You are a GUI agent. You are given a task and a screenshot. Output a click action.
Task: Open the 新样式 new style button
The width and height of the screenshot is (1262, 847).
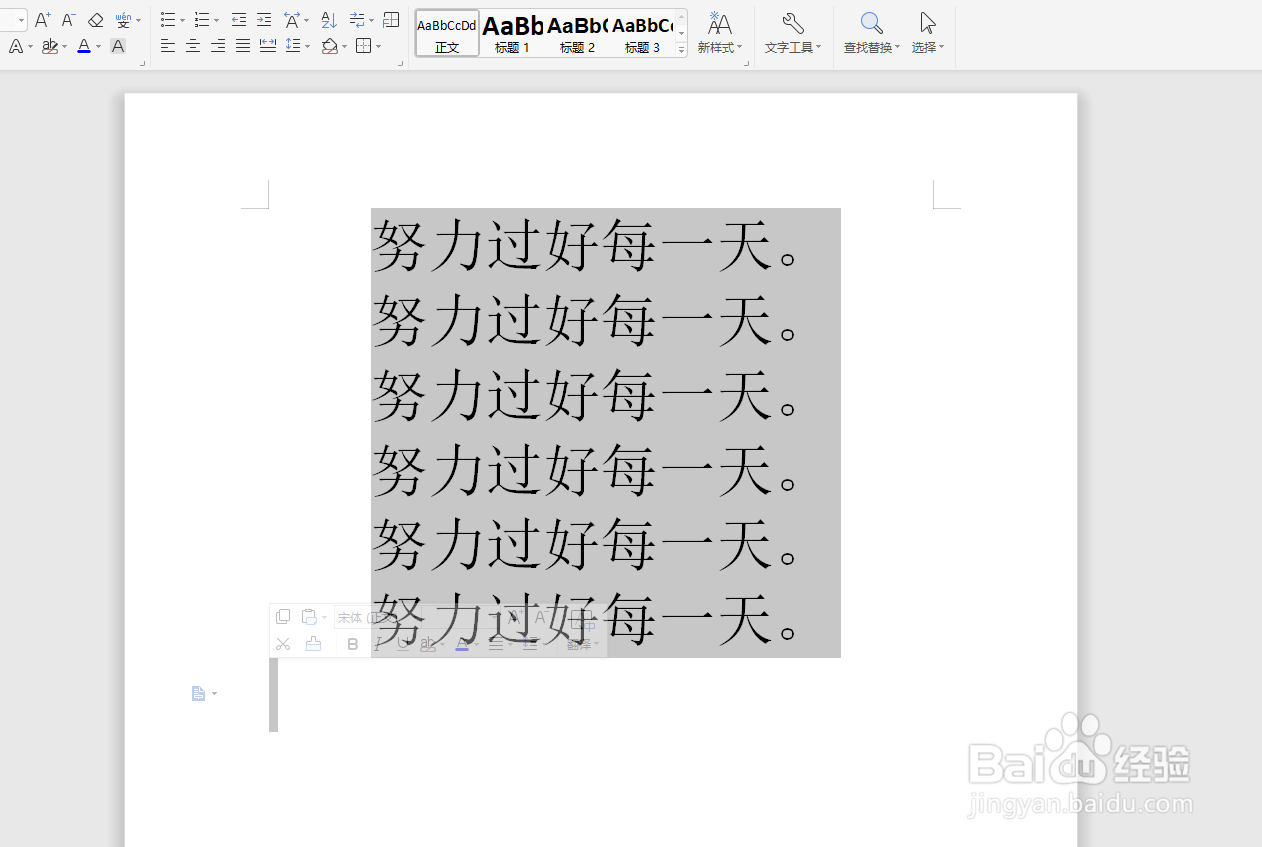coord(719,33)
